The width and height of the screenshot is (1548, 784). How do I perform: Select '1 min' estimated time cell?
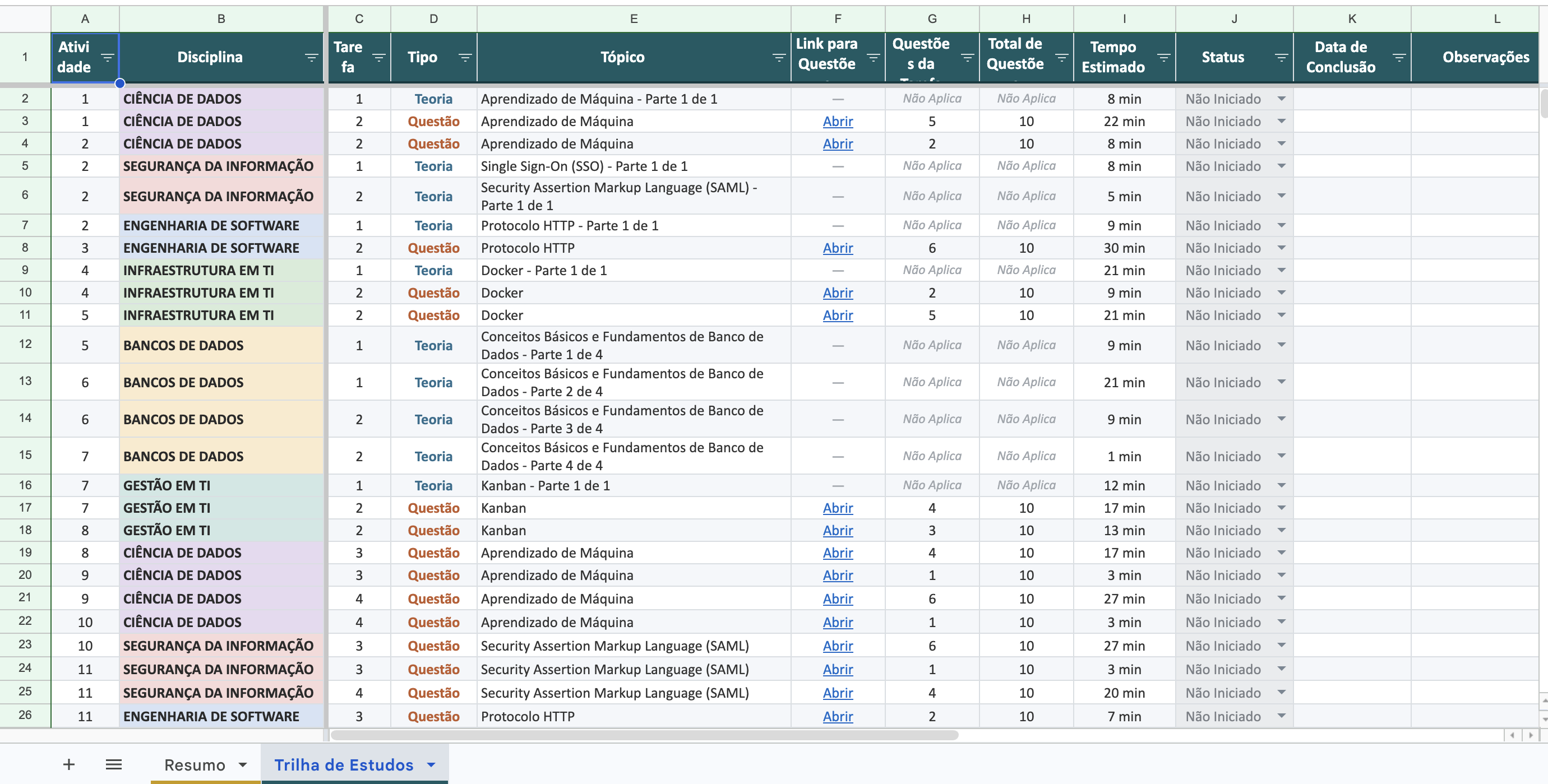pos(1124,456)
